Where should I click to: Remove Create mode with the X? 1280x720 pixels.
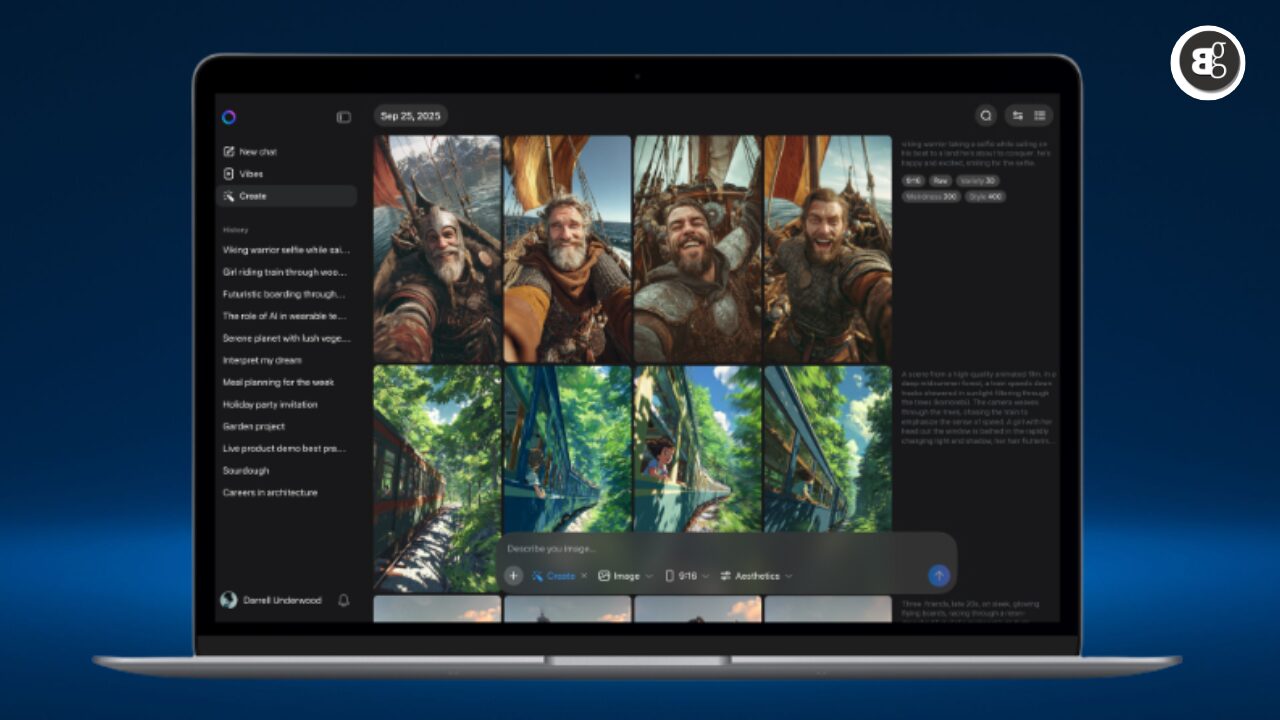click(584, 576)
